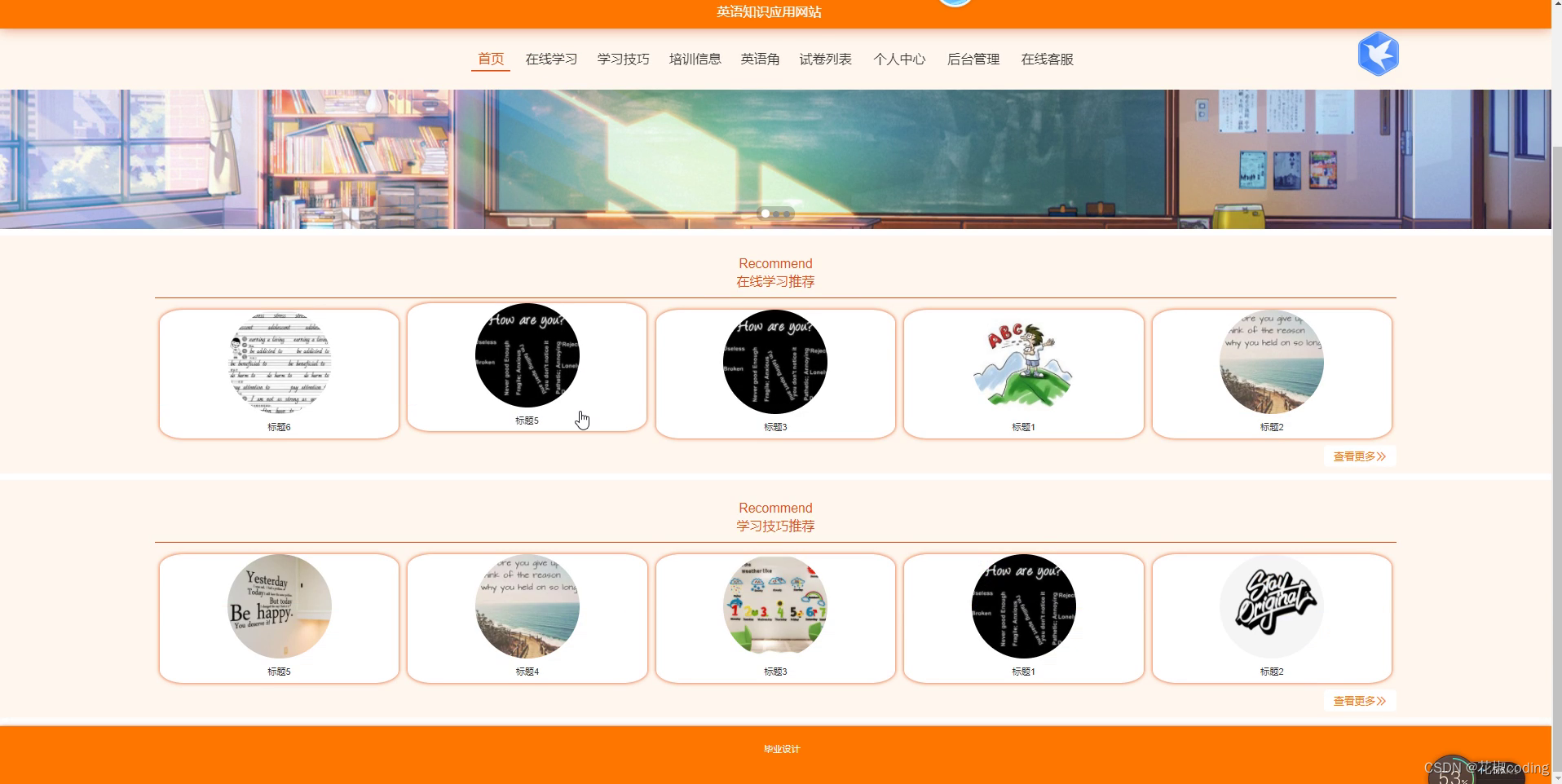The image size is (1562, 784).
Task: Click the small logo icon above the site title
Action: tap(954, 3)
